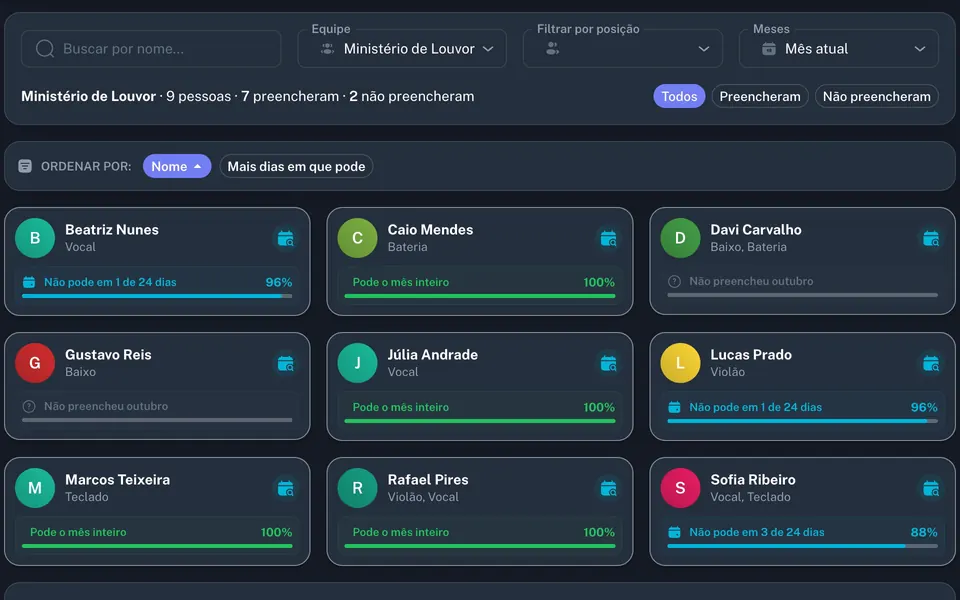Click Gustavo Reis avatar G
The height and width of the screenshot is (600, 960).
(35, 363)
